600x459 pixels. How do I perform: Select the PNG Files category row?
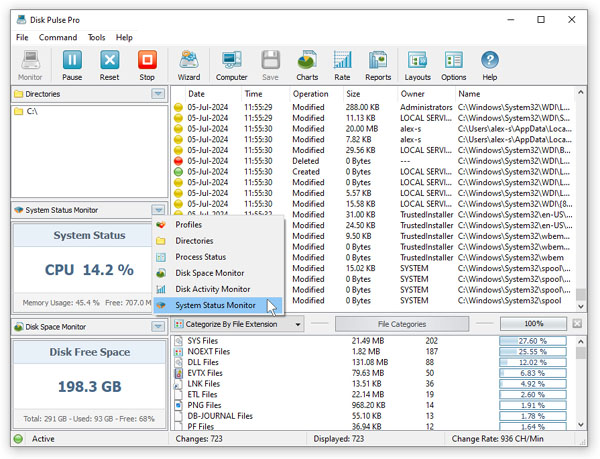coord(373,405)
